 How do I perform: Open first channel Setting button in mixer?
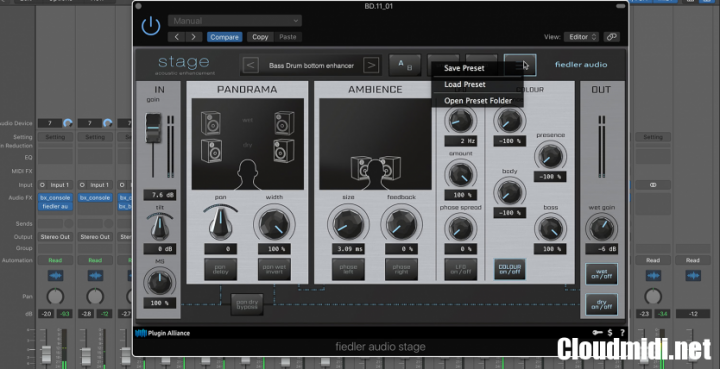[55, 137]
